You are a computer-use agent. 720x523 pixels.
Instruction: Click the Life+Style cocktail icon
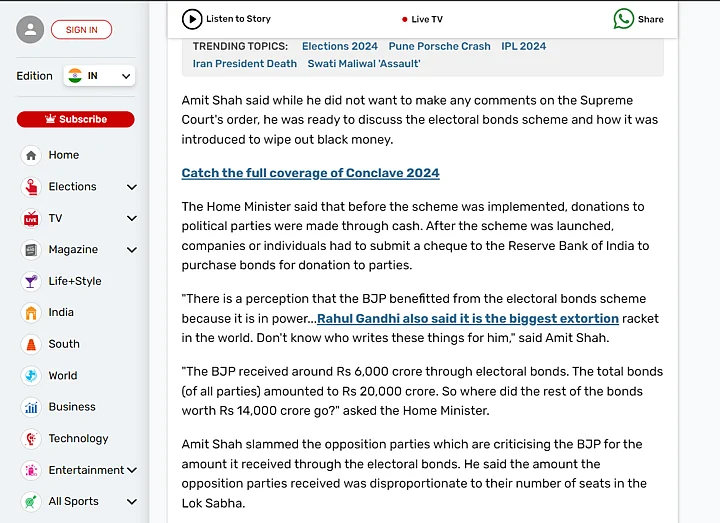pyautogui.click(x=31, y=281)
